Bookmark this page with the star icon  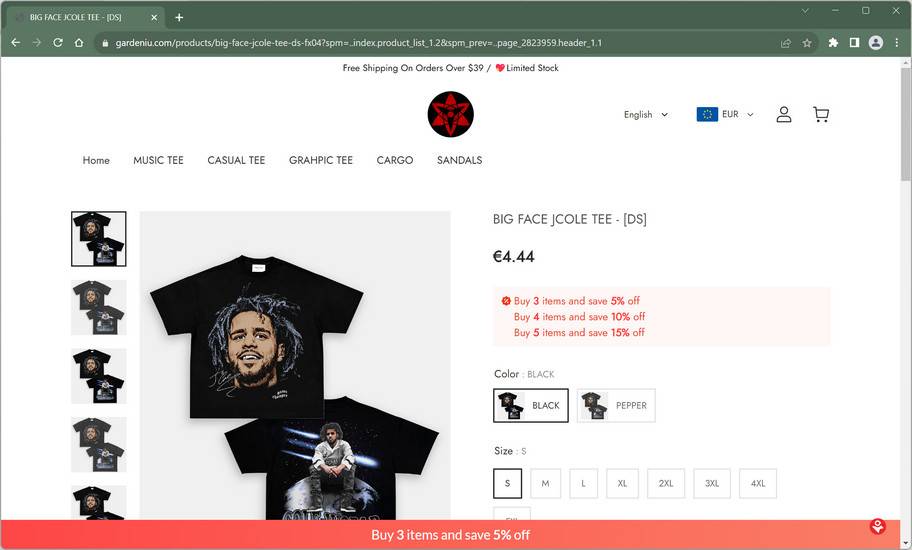point(807,43)
